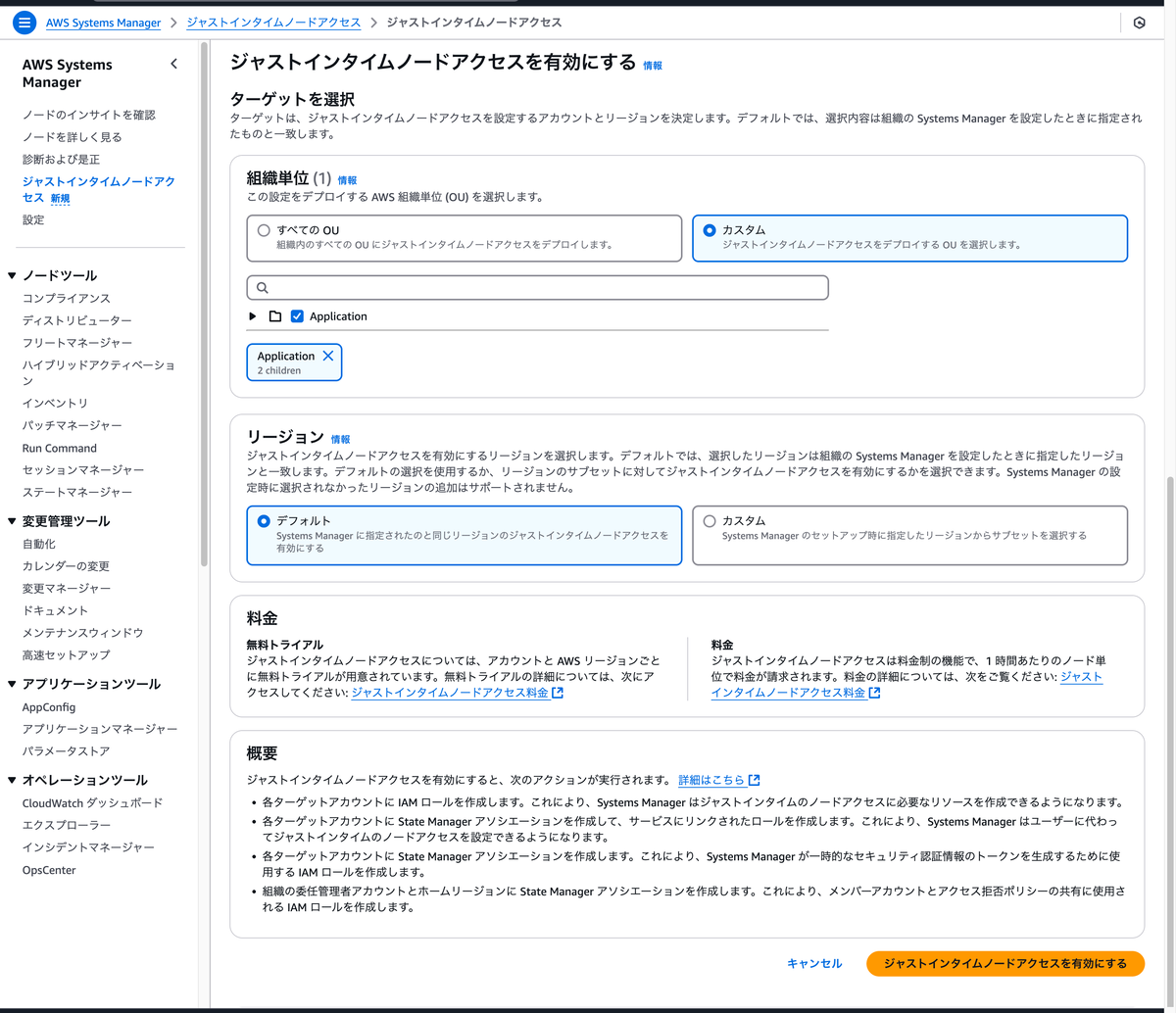Select カスタム radio for organizational units
The height and width of the screenshot is (1013, 1176).
(x=710, y=231)
